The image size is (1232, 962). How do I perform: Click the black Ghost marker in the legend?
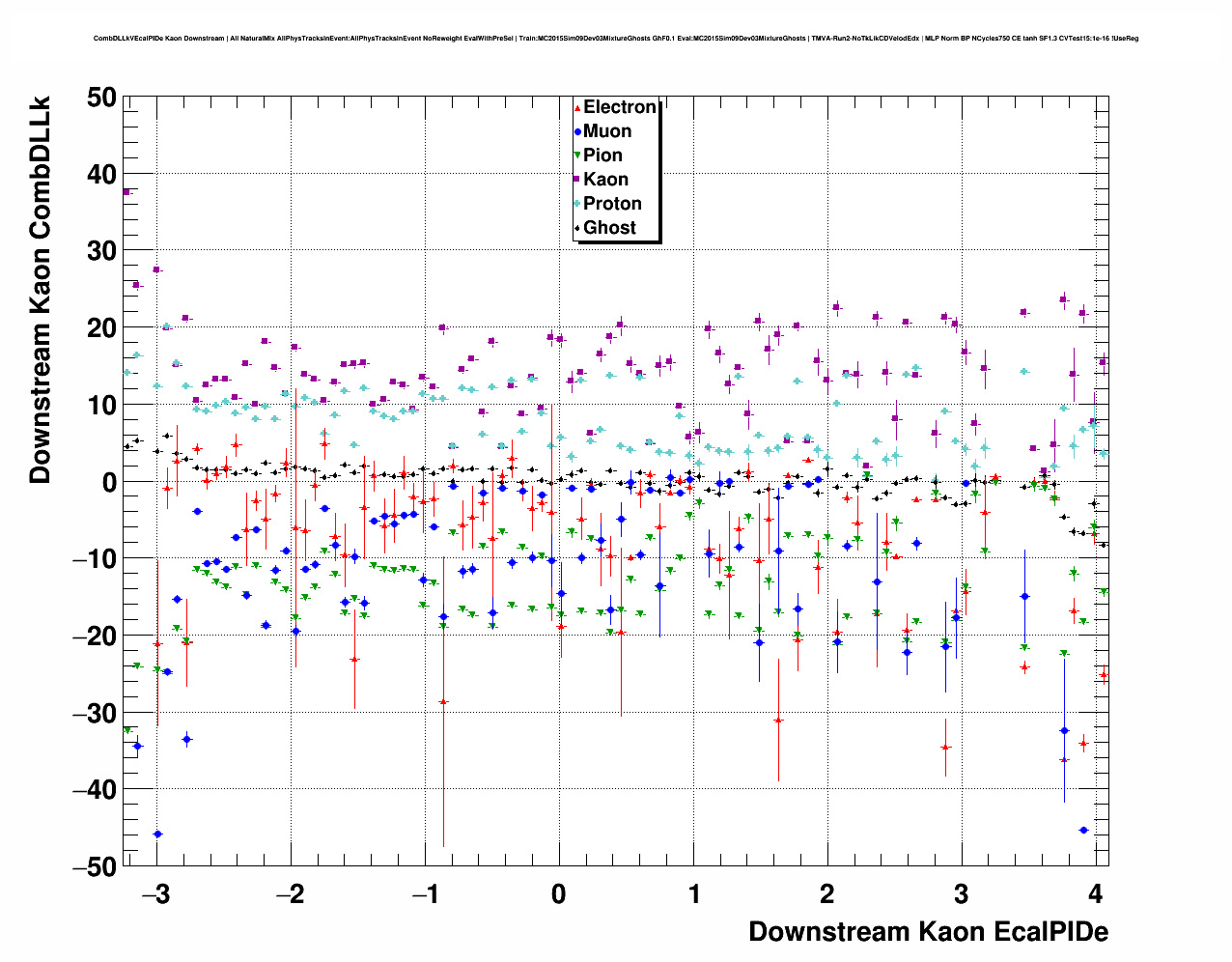tap(577, 228)
